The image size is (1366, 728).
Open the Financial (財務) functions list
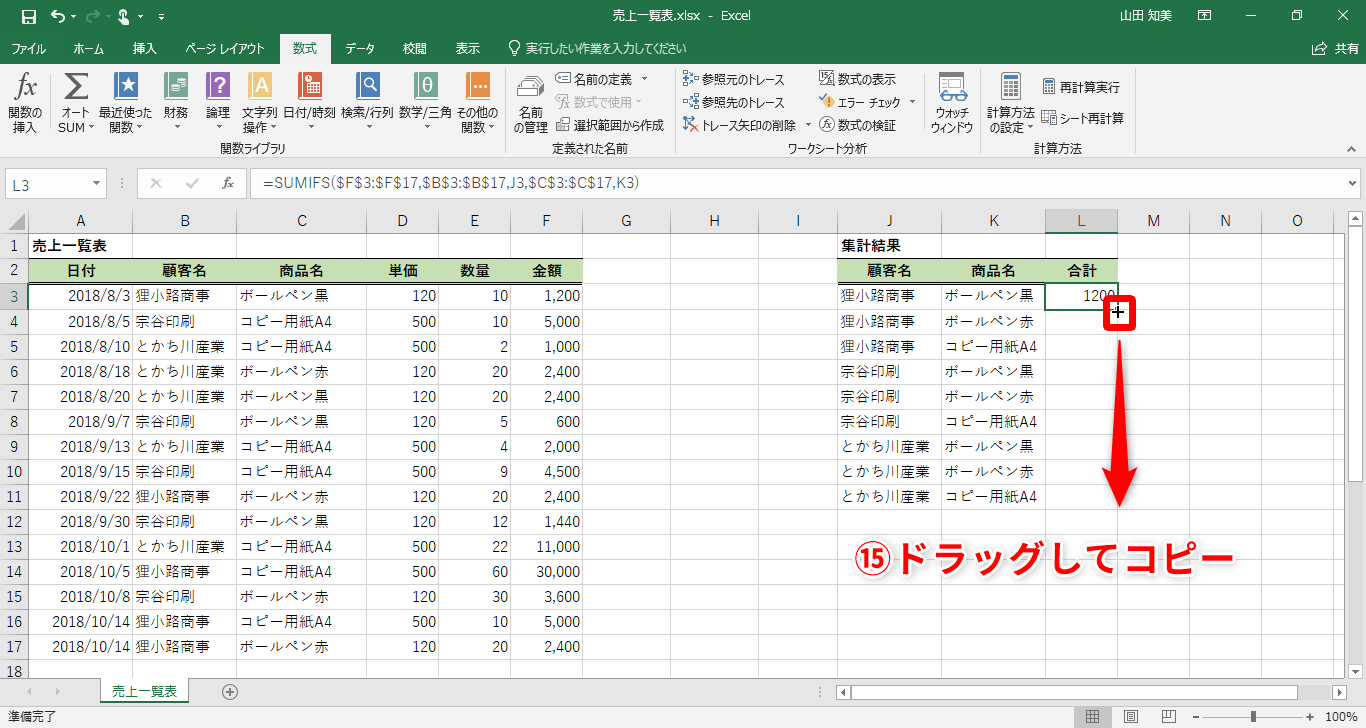(176, 103)
